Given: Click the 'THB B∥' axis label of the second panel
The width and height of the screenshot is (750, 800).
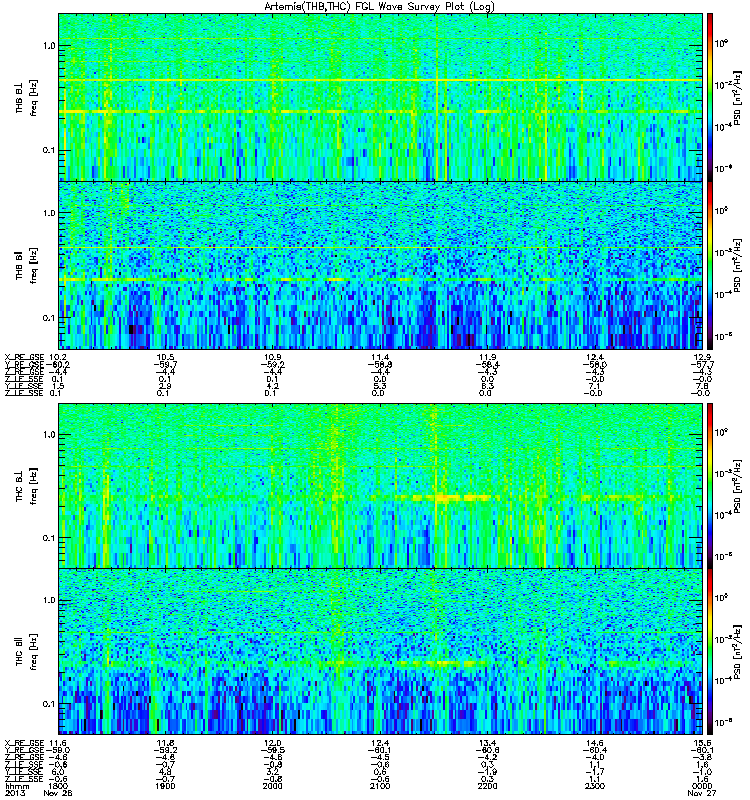Looking at the screenshot, I should (19, 265).
